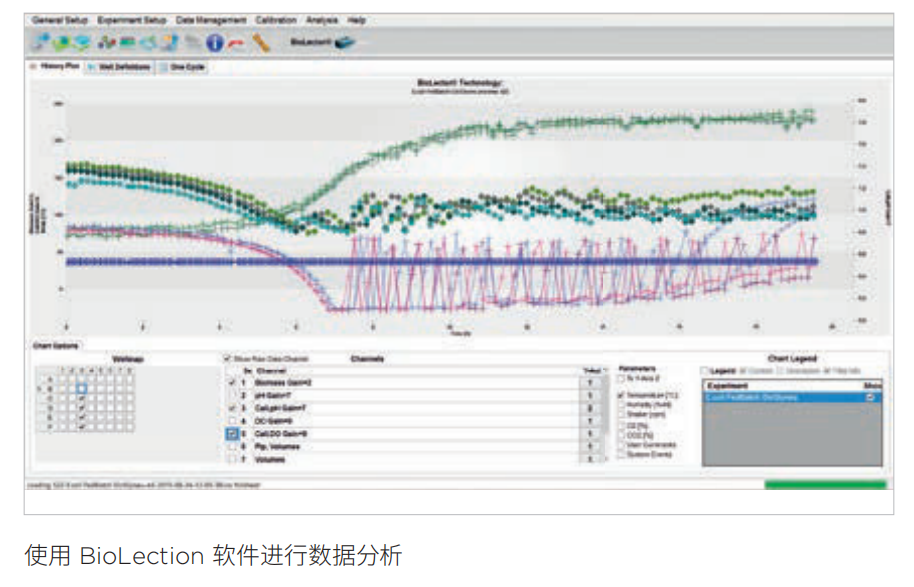Enable the User Comments checkbox
The height and width of the screenshot is (587, 914).
621,444
